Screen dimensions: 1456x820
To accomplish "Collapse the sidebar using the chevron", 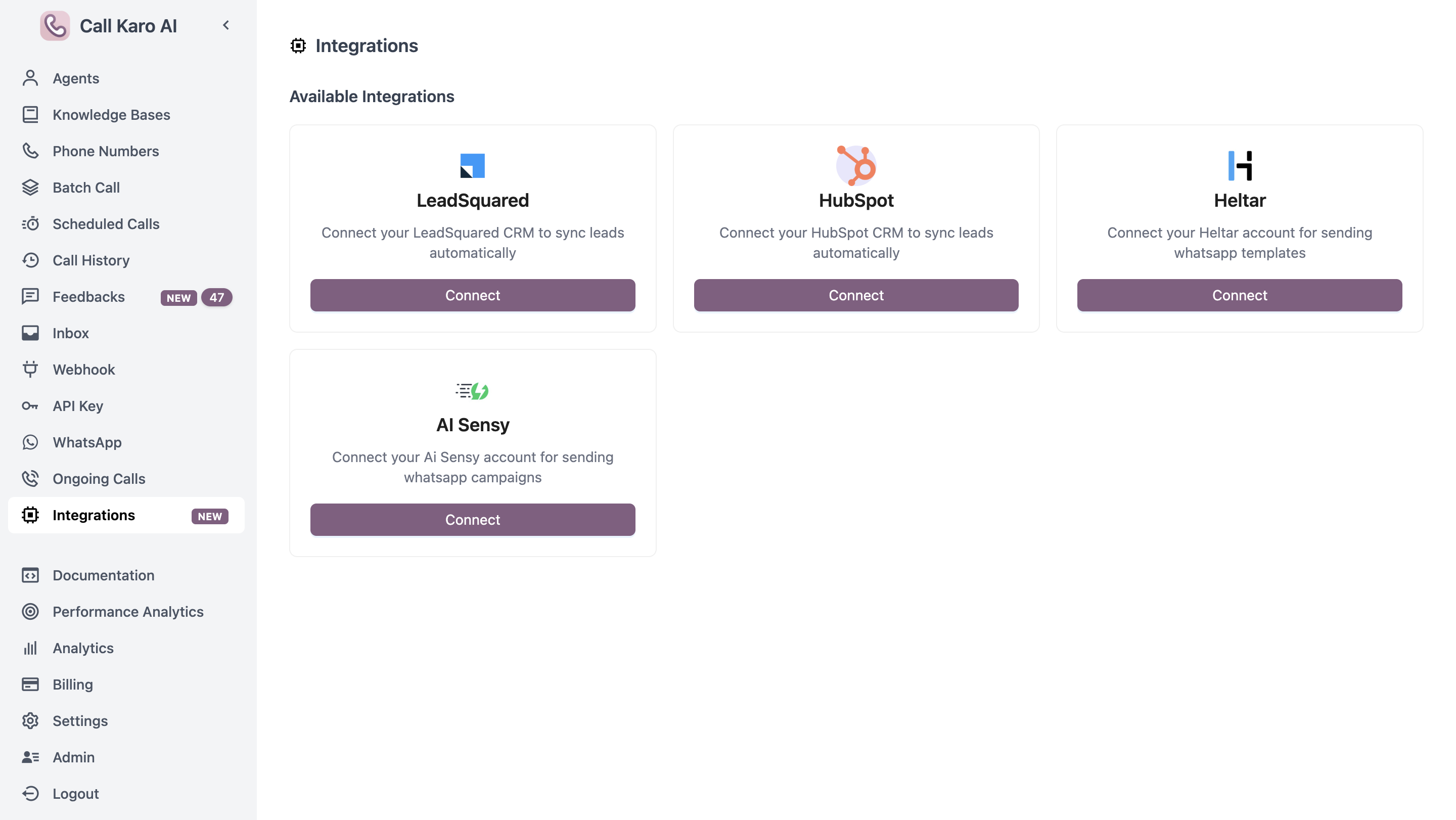I will point(226,25).
